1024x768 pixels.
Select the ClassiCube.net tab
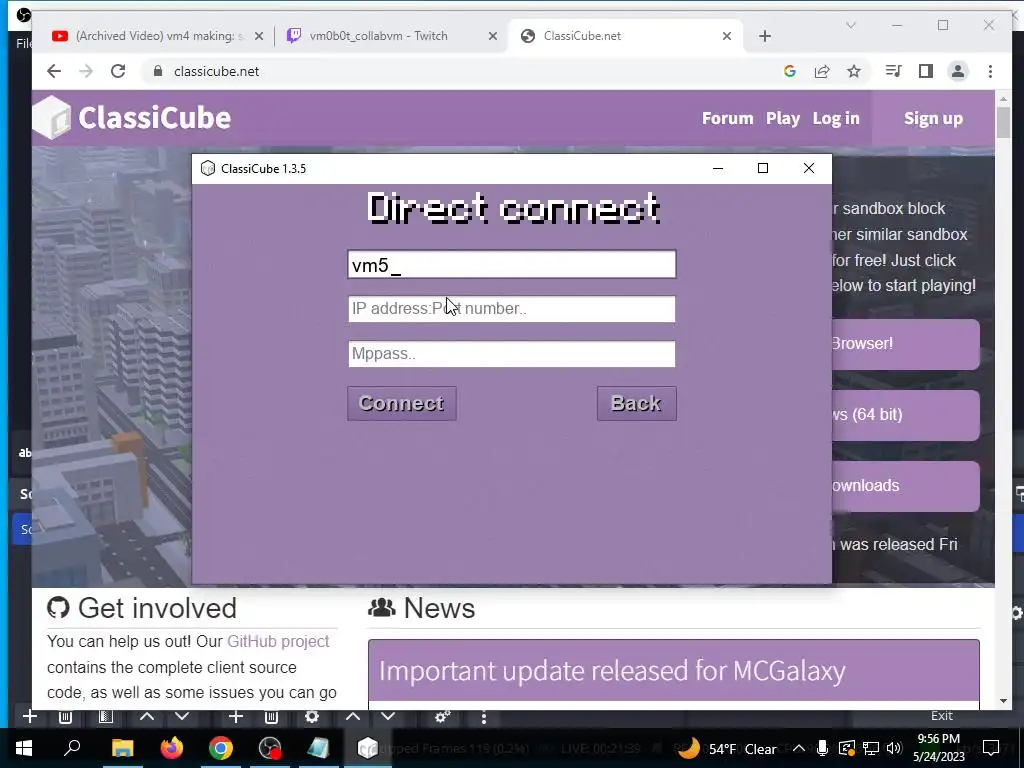pyautogui.click(x=624, y=36)
